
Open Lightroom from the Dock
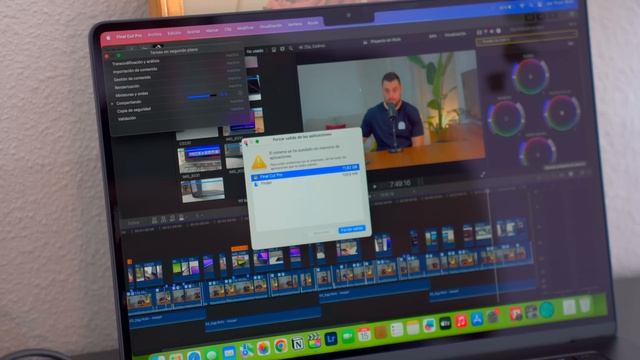click(331, 339)
